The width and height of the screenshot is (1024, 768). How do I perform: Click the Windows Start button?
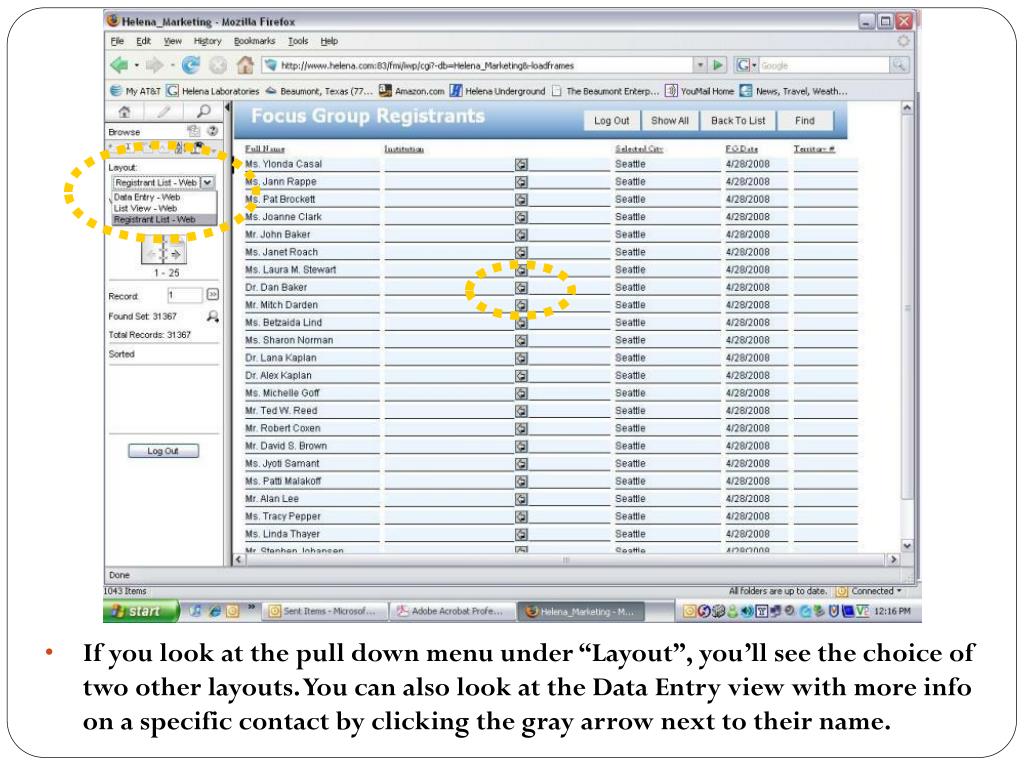coord(140,611)
